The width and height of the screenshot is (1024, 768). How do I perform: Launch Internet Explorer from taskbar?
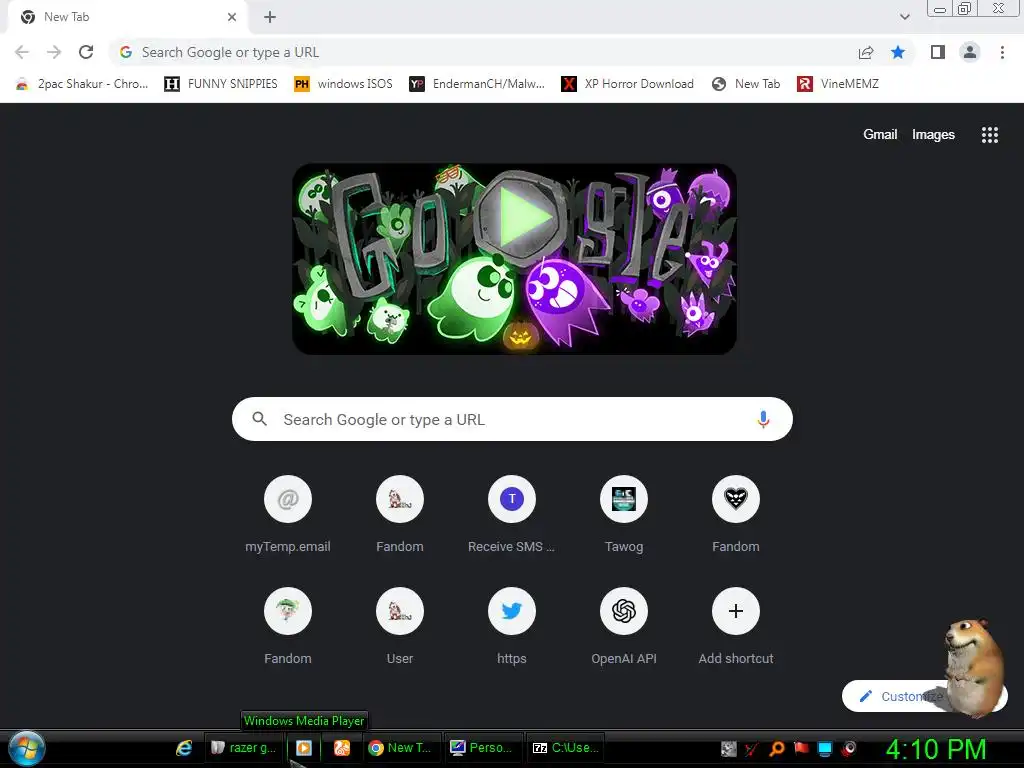[x=184, y=748]
